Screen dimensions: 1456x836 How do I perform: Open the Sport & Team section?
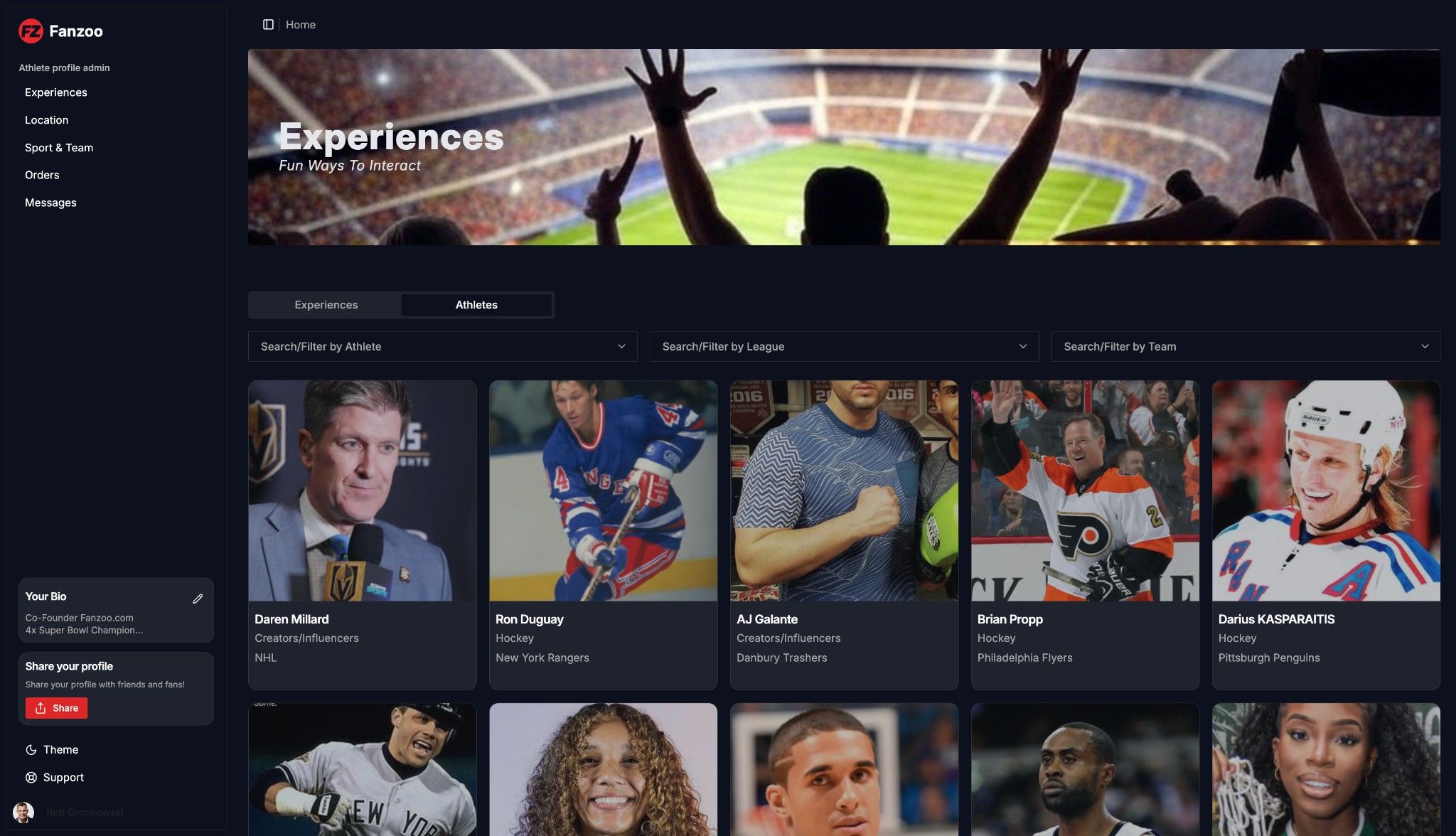(x=59, y=148)
